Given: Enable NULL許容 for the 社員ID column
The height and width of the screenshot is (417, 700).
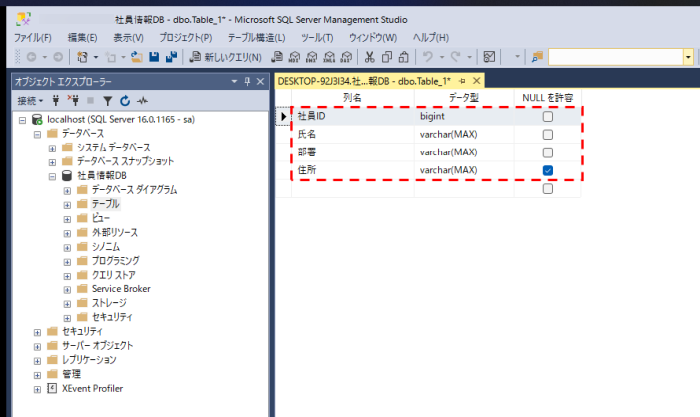Looking at the screenshot, I should coord(547,117).
